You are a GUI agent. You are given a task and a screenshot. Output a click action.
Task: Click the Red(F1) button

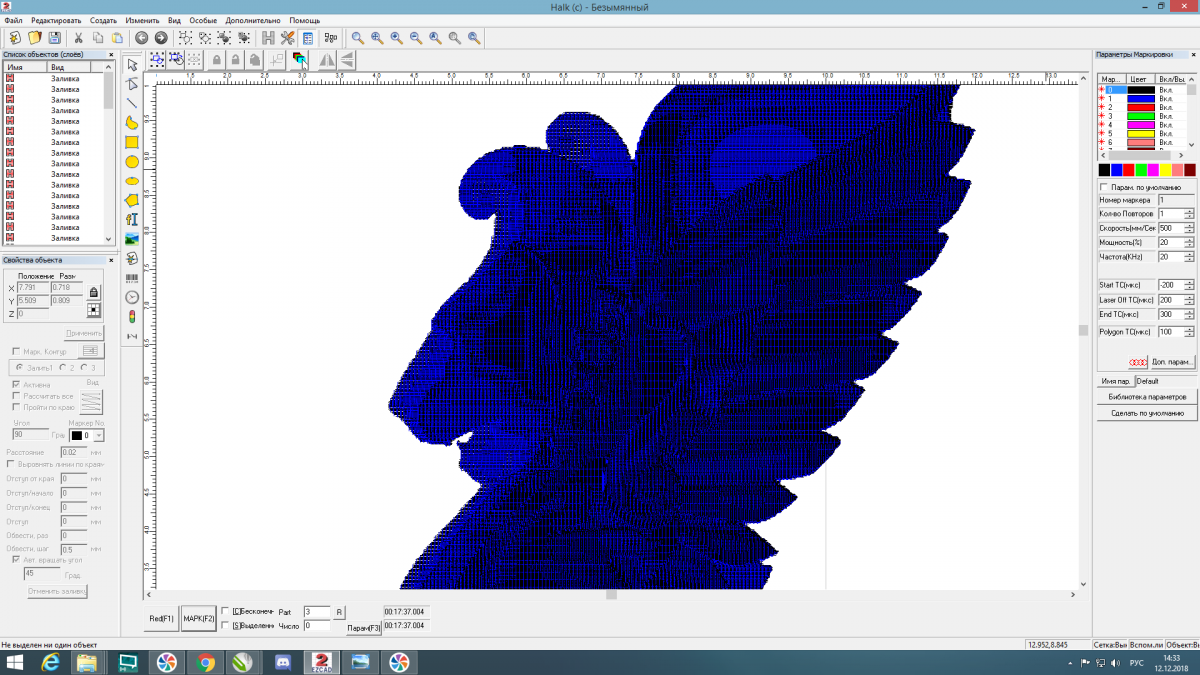tap(163, 619)
